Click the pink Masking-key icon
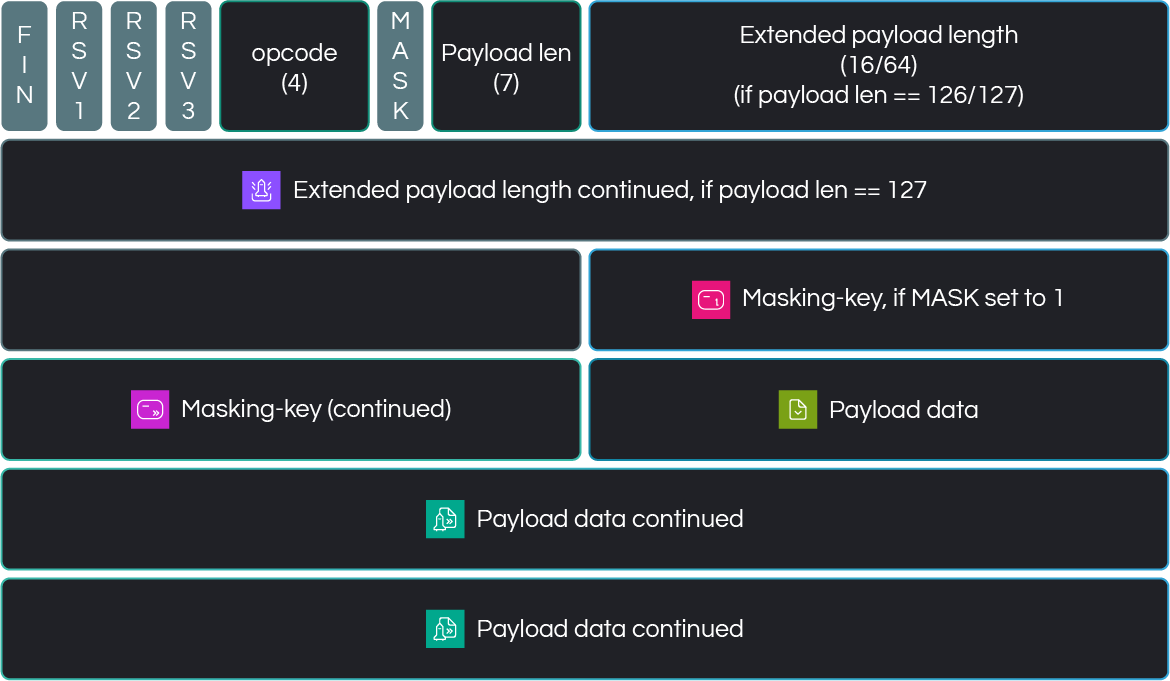 711,300
